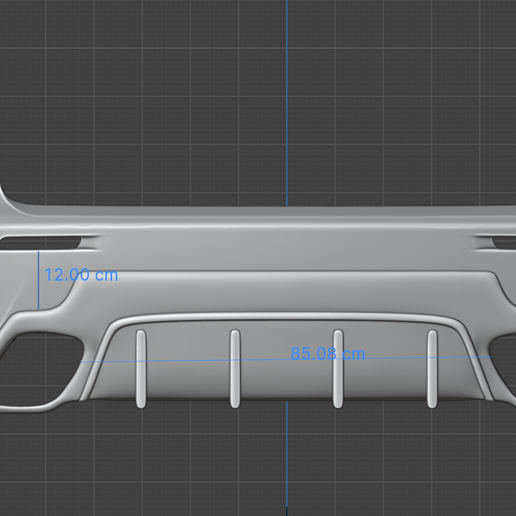Click the vertical 12 cm measurement line
The image size is (516, 516).
(x=39, y=280)
